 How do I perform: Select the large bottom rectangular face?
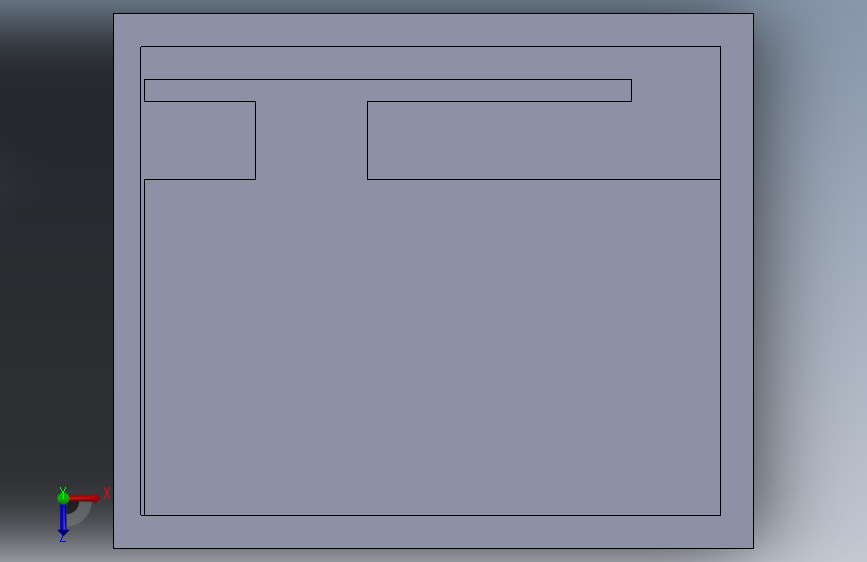[432, 347]
